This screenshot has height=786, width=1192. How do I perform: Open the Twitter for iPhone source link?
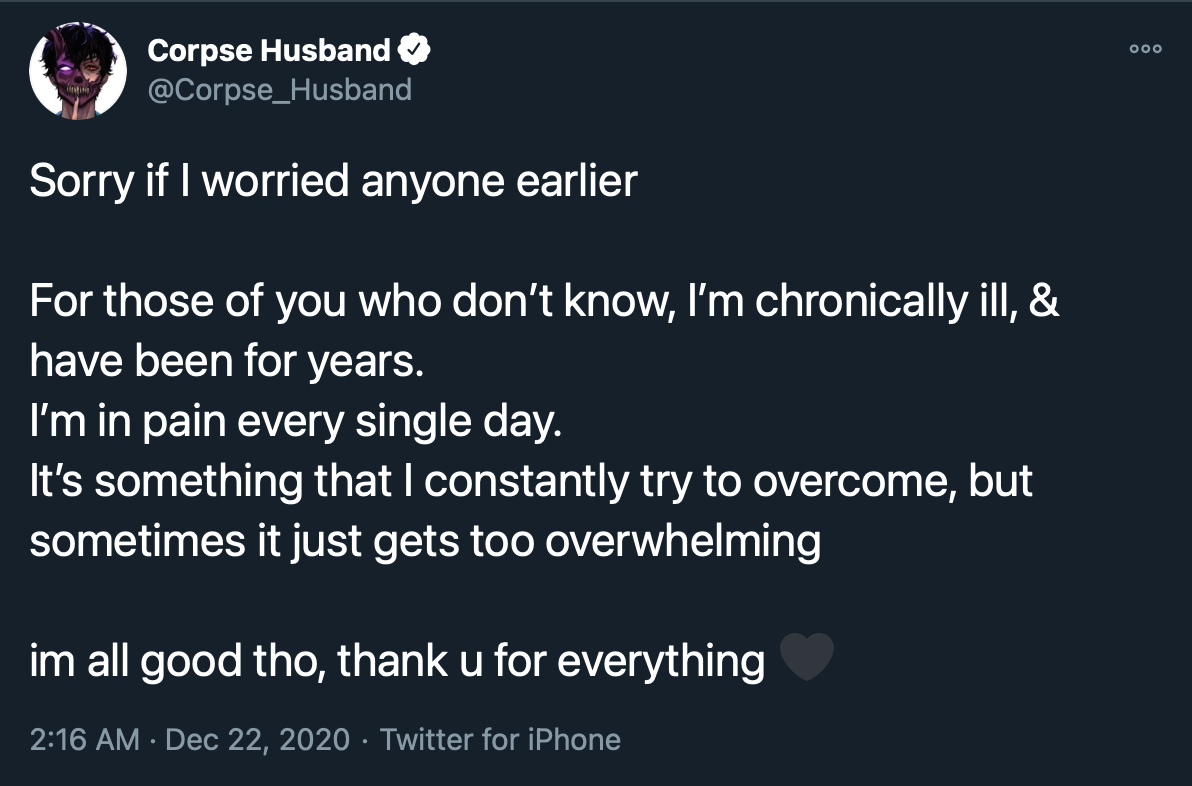pyautogui.click(x=500, y=739)
